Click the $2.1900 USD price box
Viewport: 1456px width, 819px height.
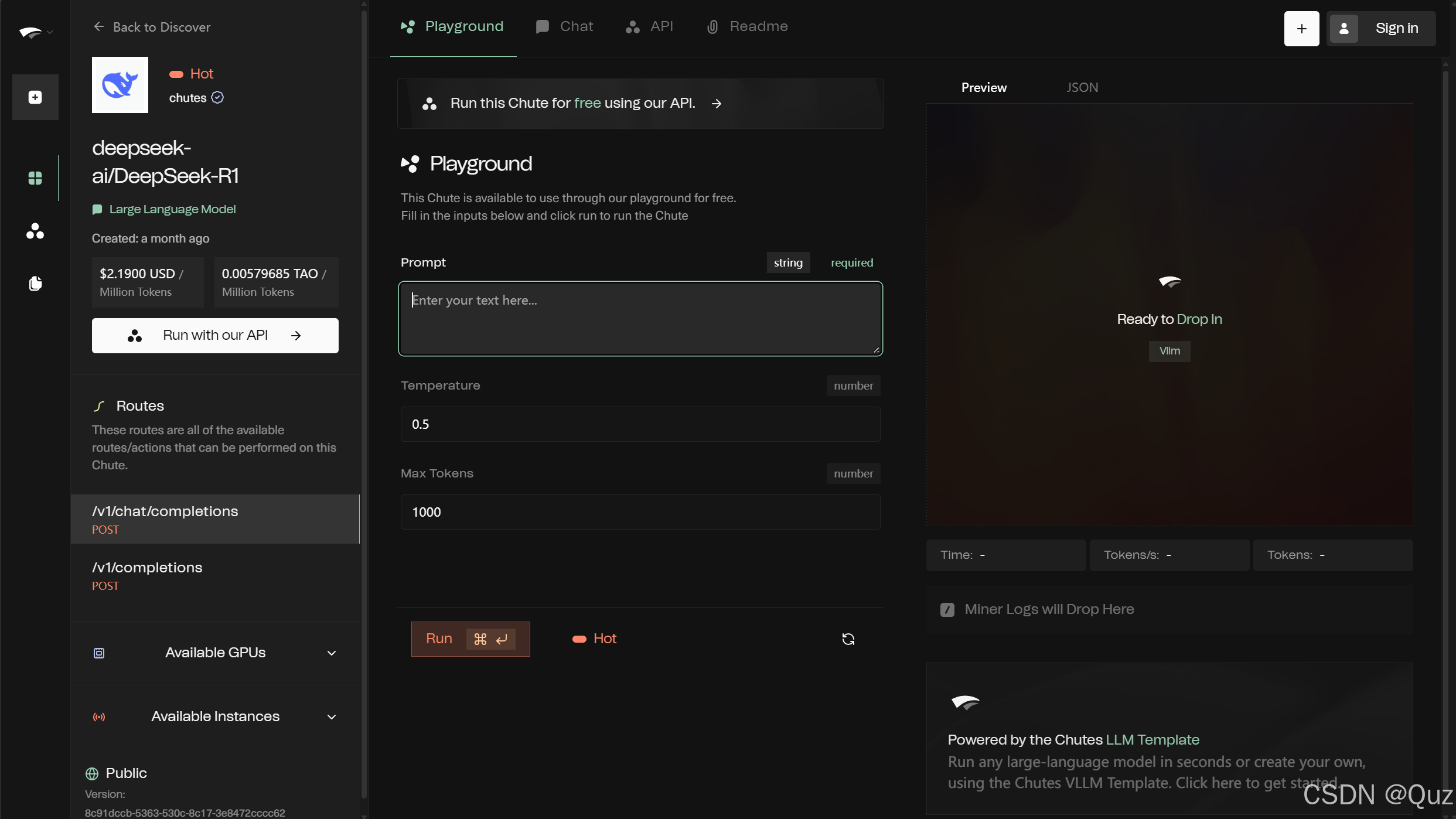(148, 282)
